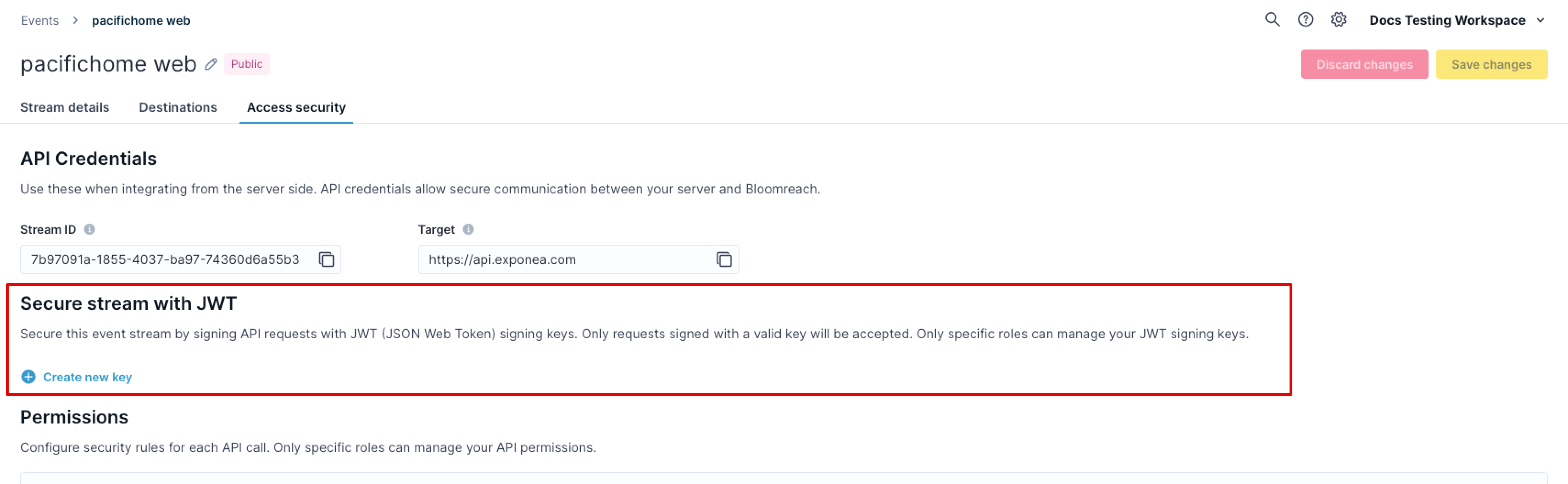Switch to the Destinations tab
This screenshot has height=484, width=1568.
pyautogui.click(x=178, y=107)
